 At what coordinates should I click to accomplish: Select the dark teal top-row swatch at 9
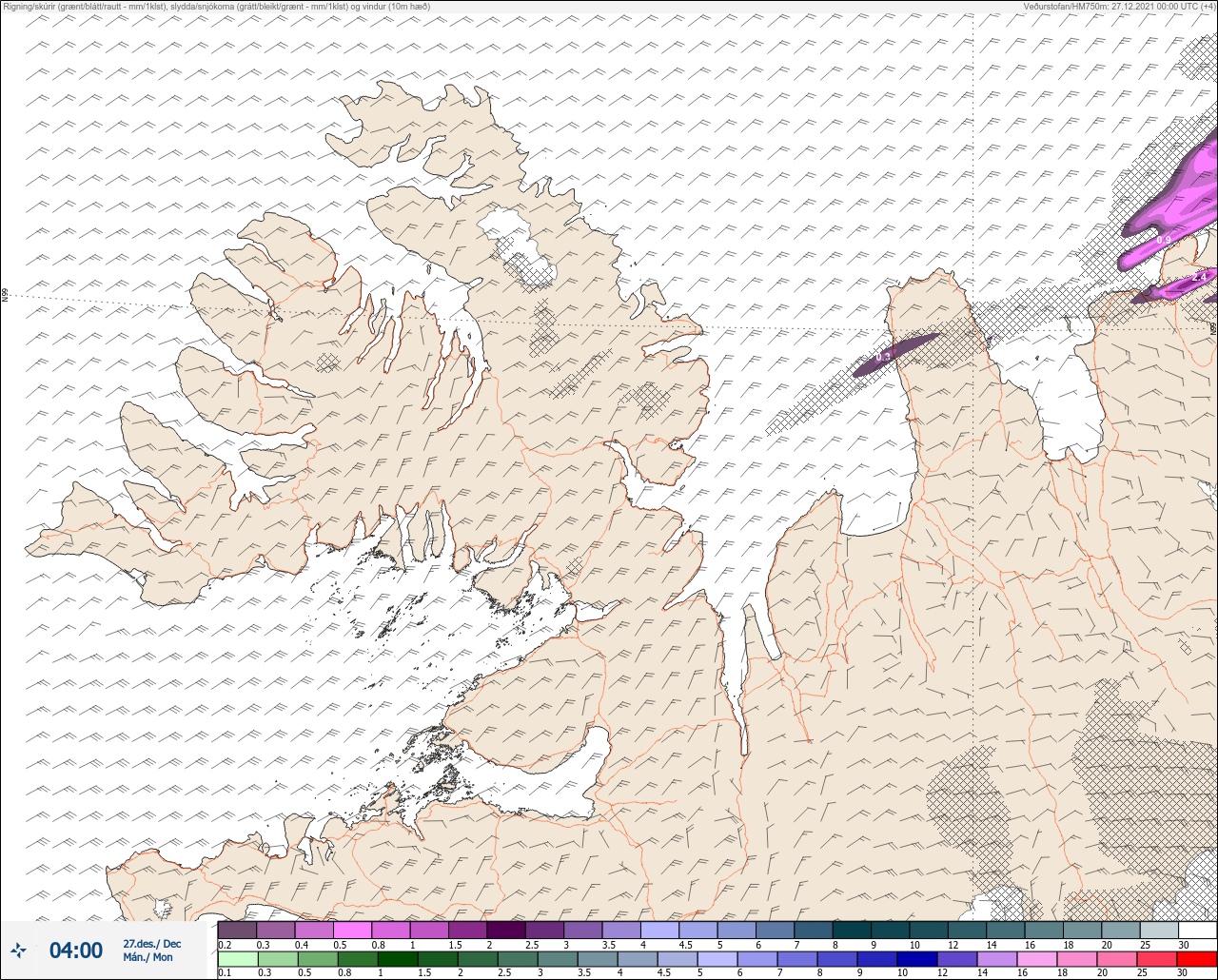click(x=890, y=930)
